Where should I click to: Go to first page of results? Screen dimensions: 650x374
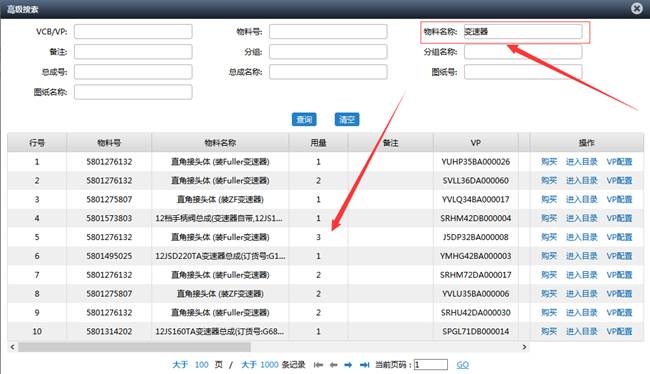[318, 365]
